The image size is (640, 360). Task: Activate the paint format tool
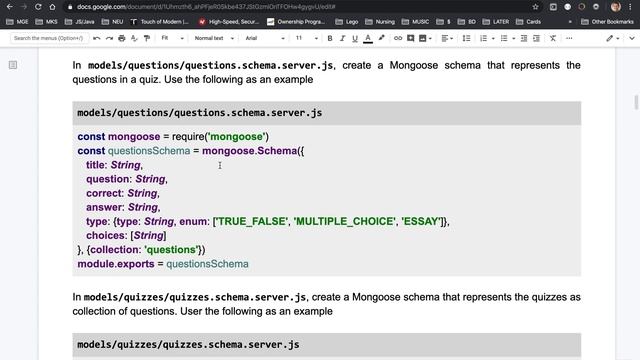[x=147, y=38]
